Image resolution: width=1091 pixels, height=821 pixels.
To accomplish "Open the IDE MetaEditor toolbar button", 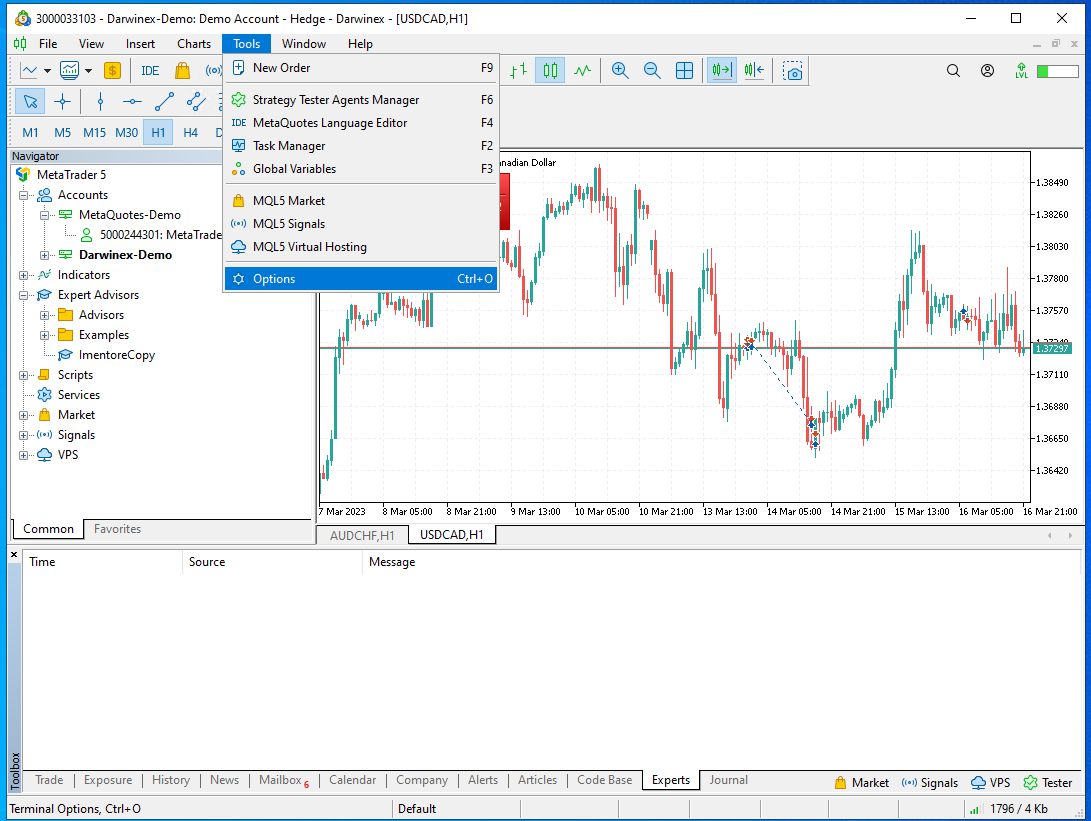I will click(150, 70).
